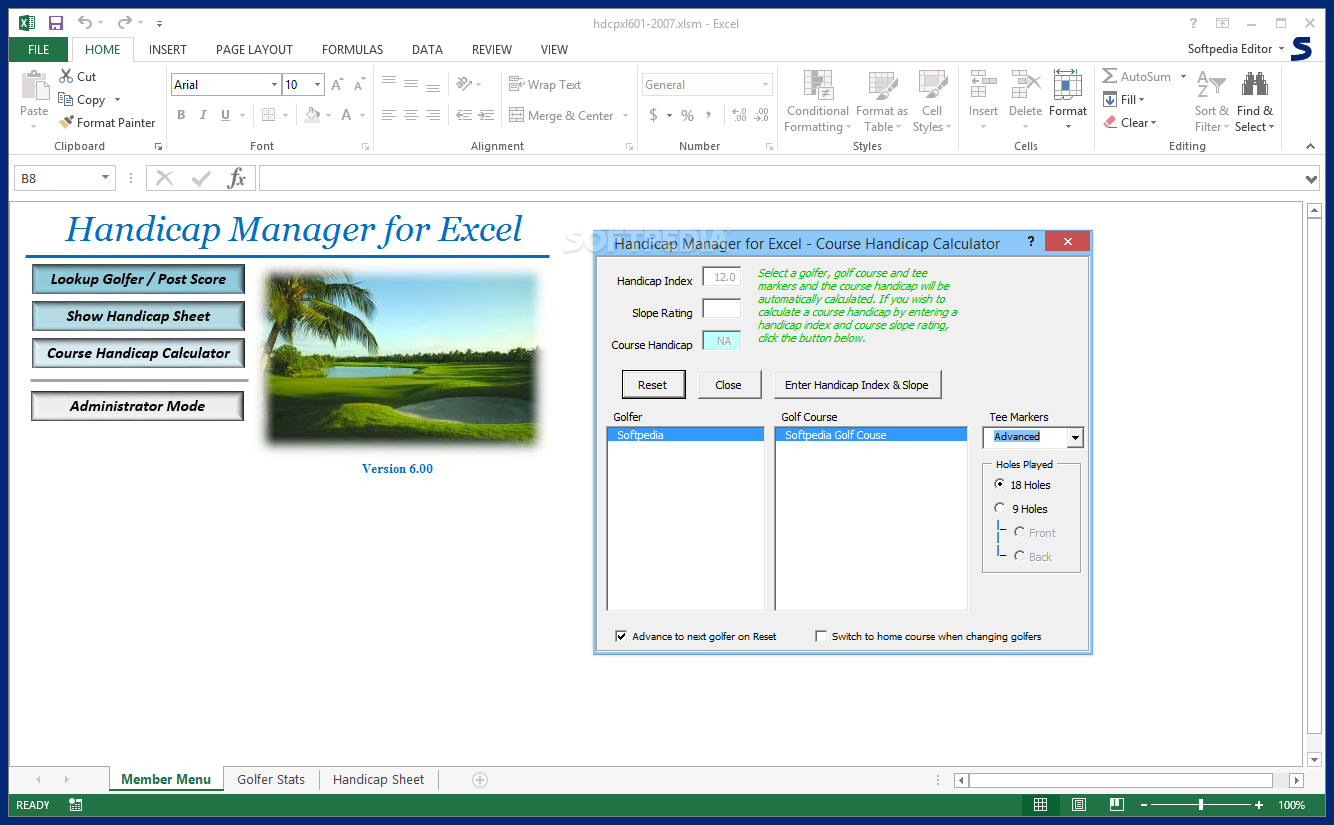The width and height of the screenshot is (1334, 825).
Task: Switch to the PAGE LAYOUT ribbon tab
Action: click(x=254, y=49)
